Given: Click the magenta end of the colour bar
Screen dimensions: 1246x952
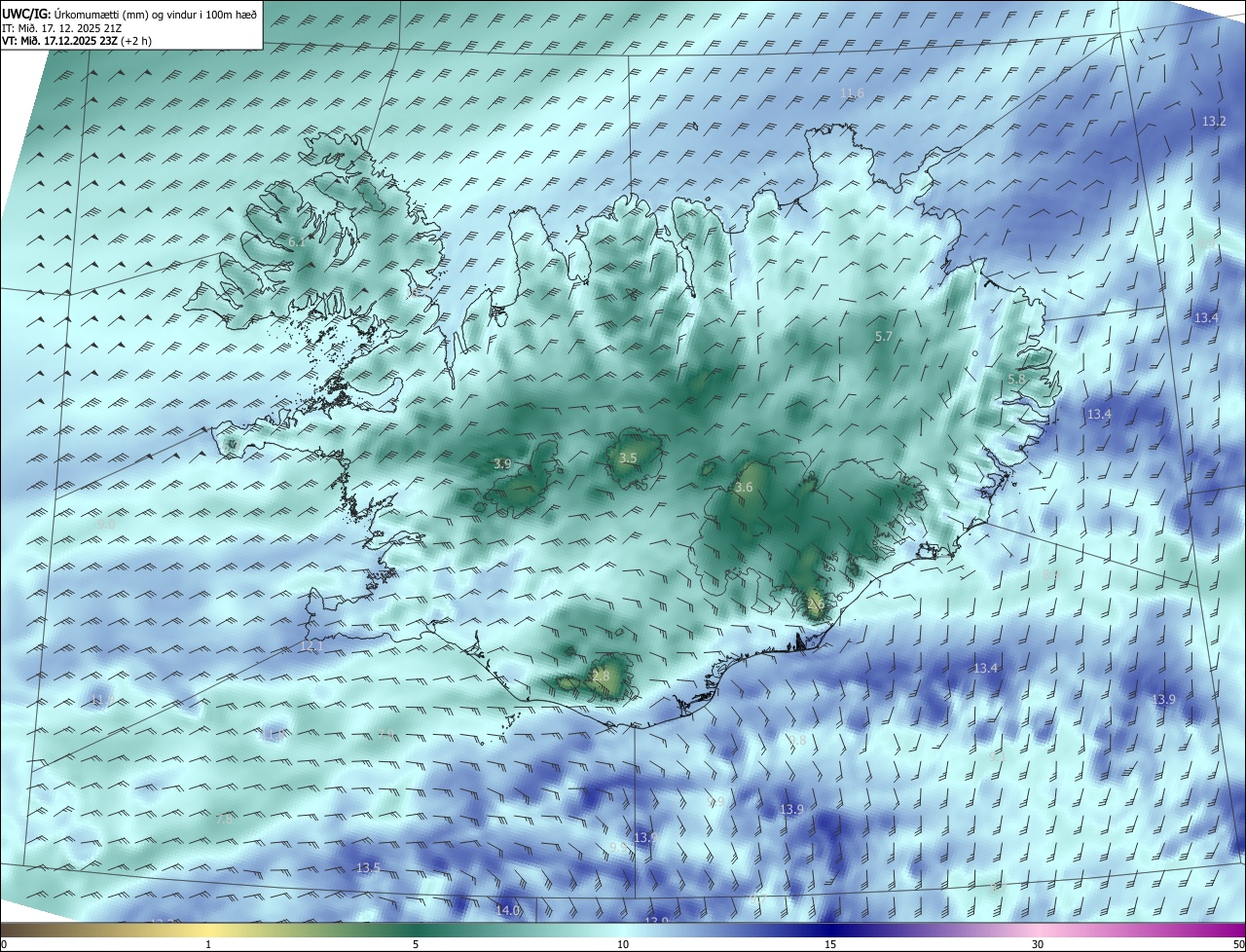Looking at the screenshot, I should tap(1236, 930).
